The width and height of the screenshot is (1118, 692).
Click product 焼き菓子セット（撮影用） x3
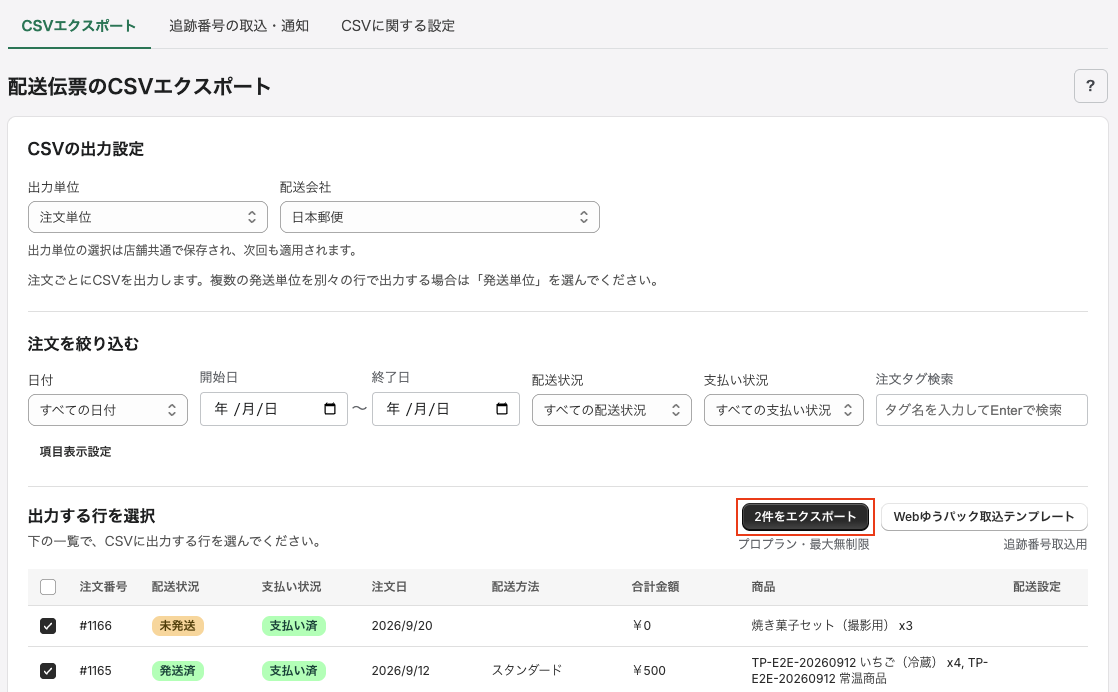[832, 626]
